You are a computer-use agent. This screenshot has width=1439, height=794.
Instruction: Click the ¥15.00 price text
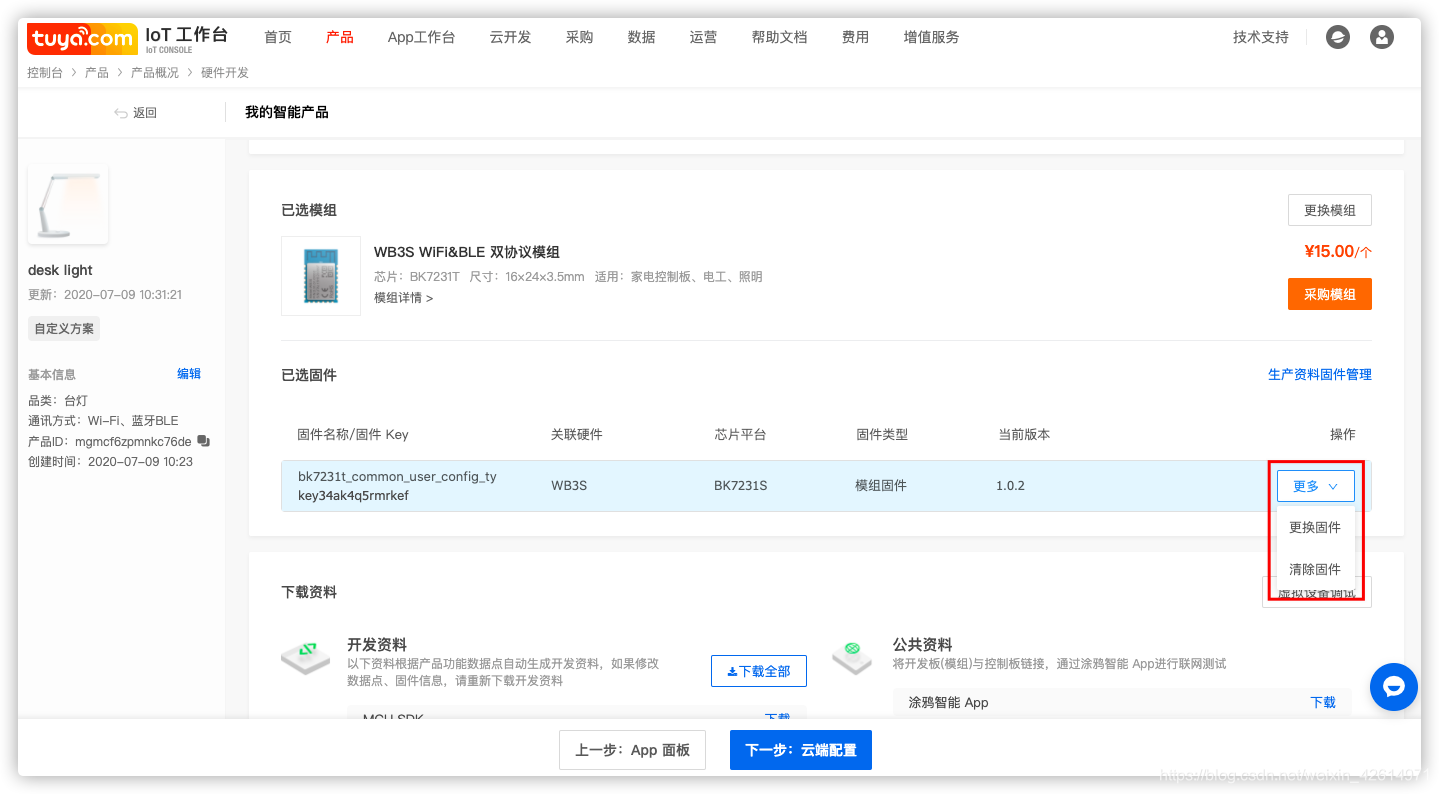click(x=1329, y=251)
